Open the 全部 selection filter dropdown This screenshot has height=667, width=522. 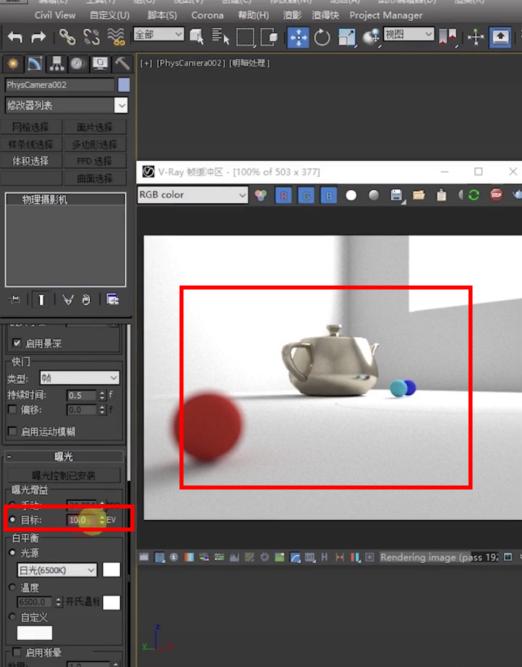tap(159, 34)
